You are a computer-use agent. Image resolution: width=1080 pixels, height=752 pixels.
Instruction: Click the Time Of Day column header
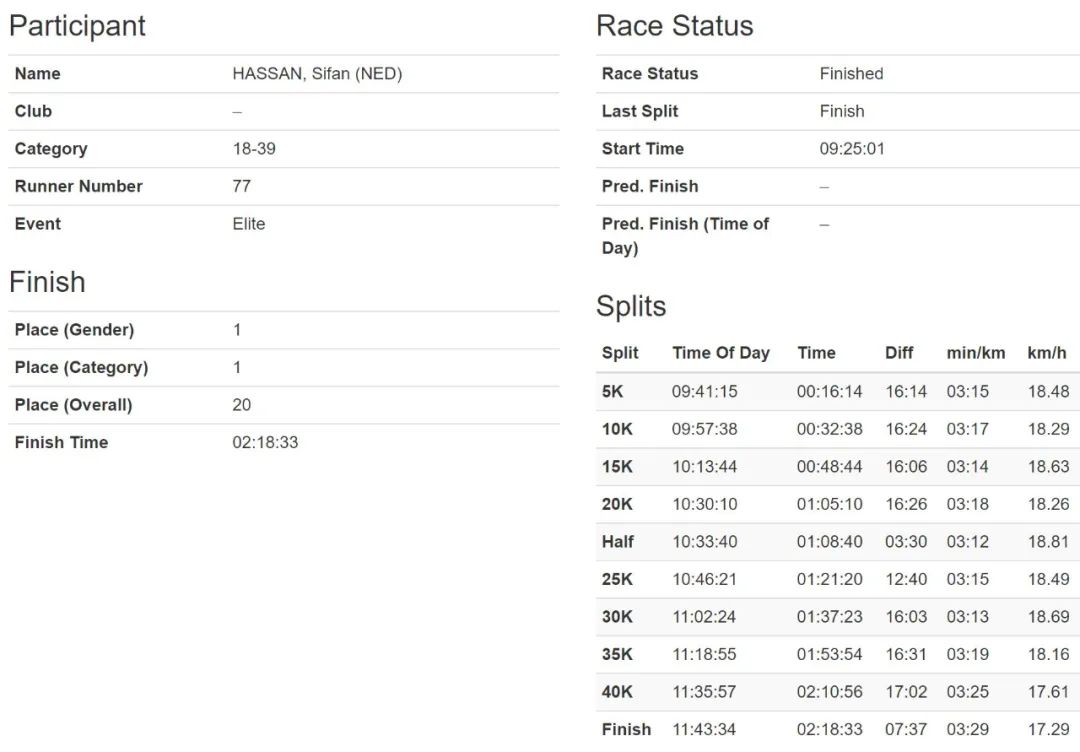720,353
